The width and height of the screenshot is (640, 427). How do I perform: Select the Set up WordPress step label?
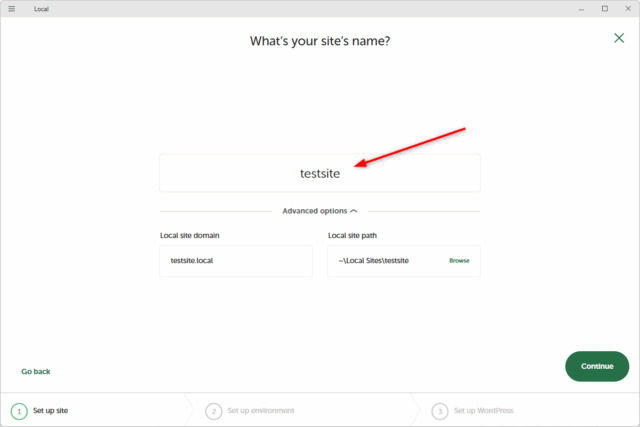click(x=484, y=411)
